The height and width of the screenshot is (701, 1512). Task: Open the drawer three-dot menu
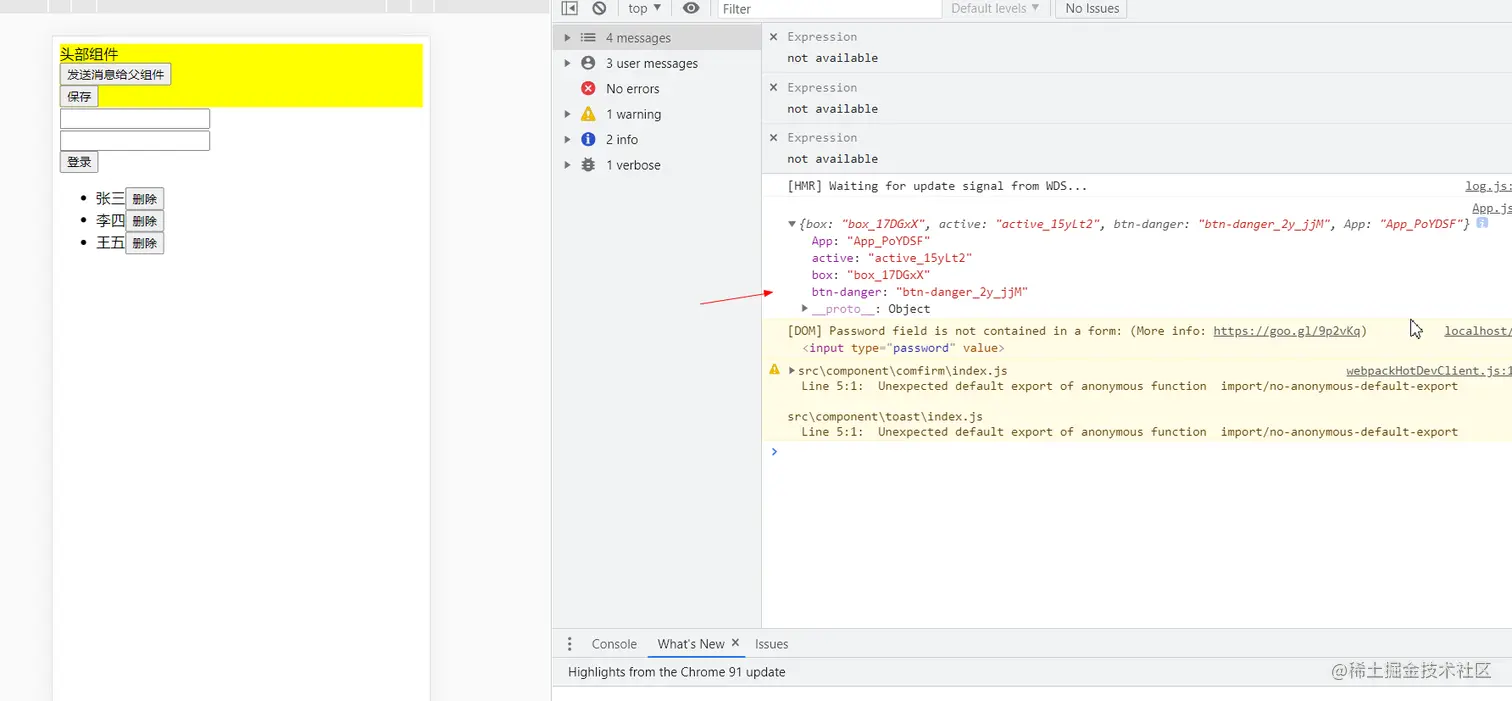point(570,644)
